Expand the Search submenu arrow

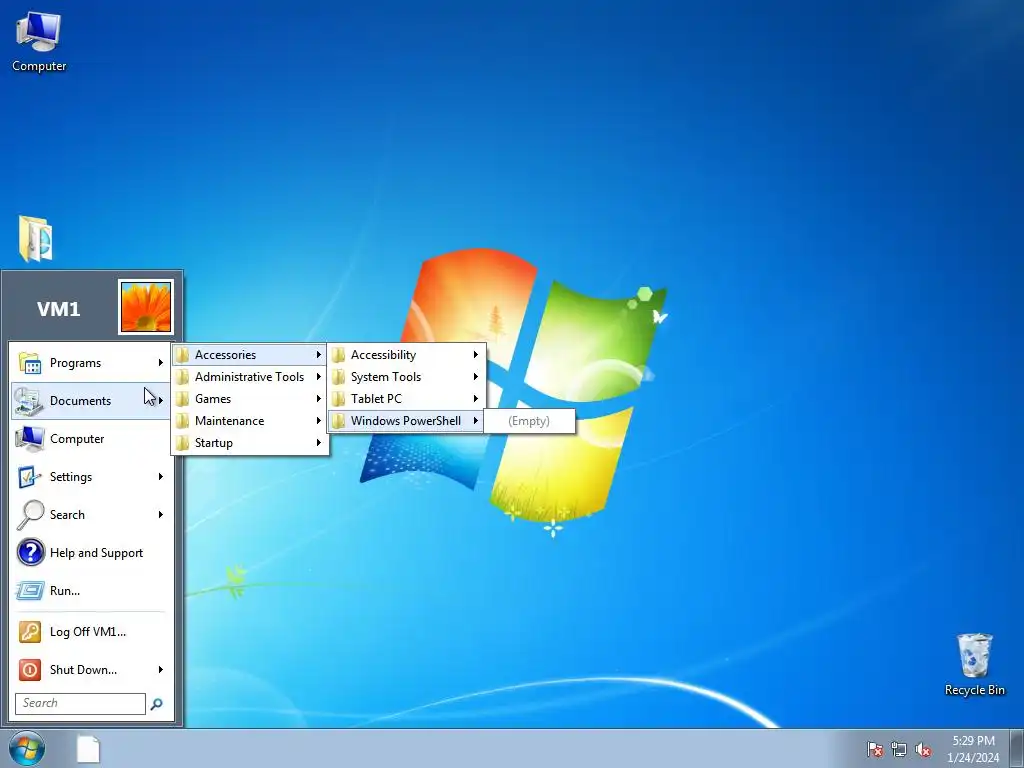tap(161, 515)
